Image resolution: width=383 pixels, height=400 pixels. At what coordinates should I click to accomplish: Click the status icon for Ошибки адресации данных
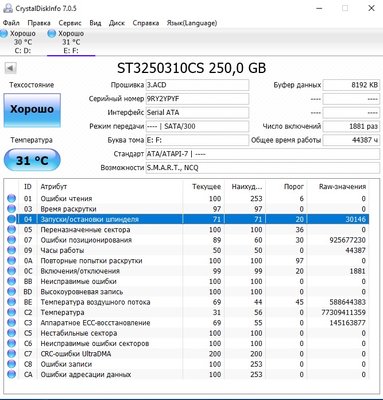click(11, 374)
